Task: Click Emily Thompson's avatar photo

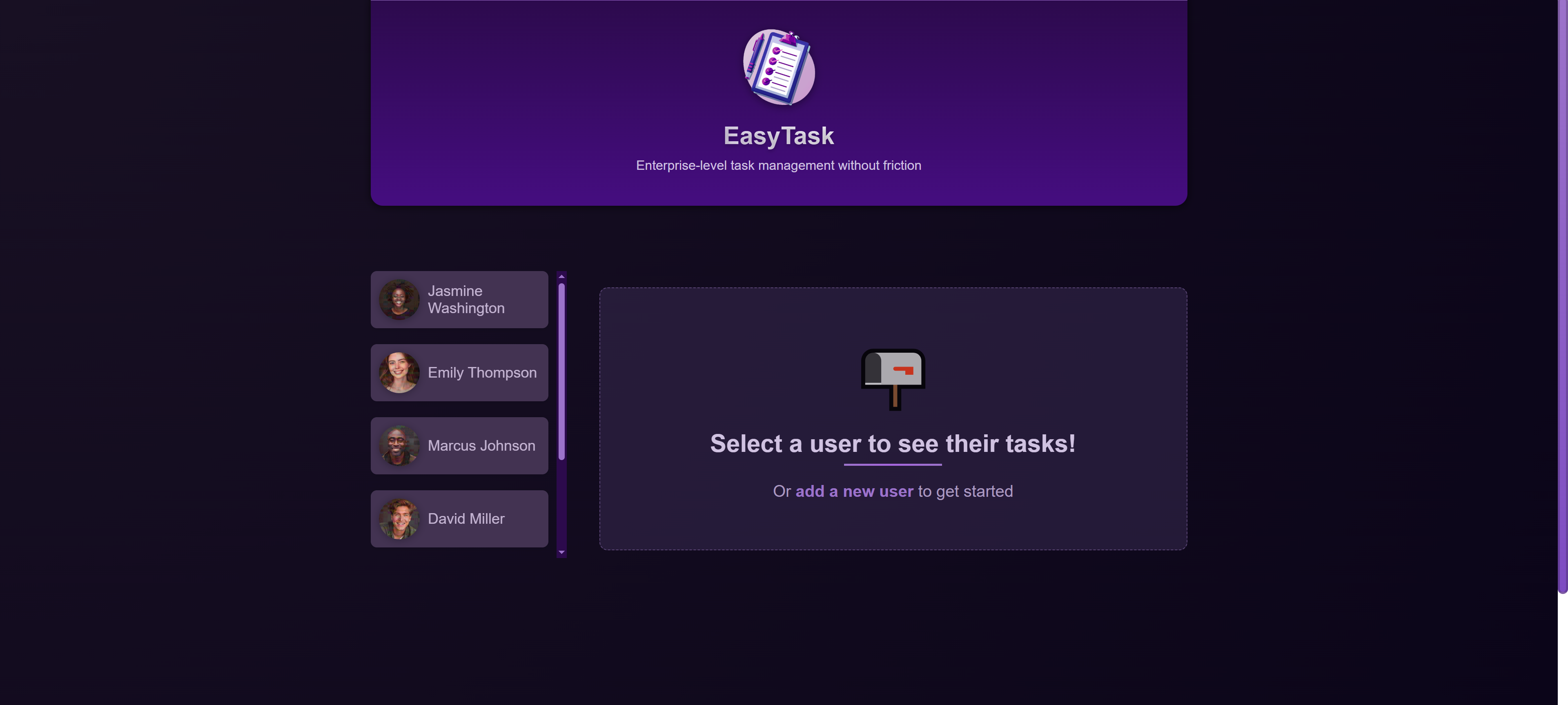Action: (x=399, y=372)
